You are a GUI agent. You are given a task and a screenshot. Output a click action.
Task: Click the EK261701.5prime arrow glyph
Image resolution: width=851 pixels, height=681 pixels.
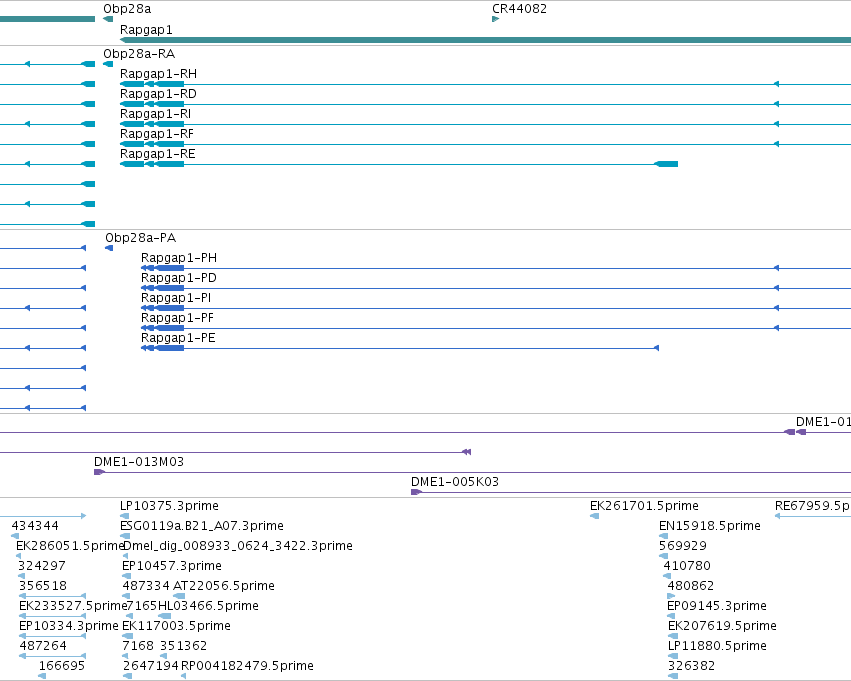click(x=594, y=516)
